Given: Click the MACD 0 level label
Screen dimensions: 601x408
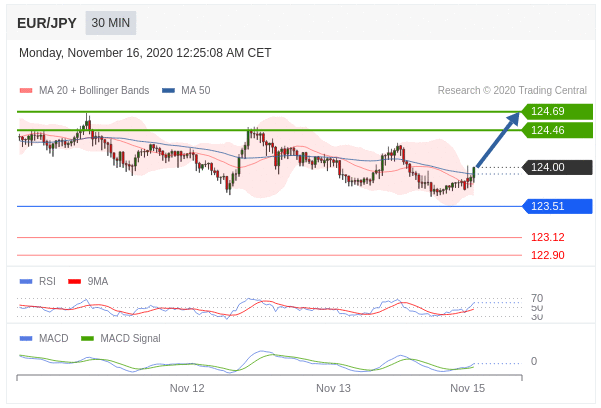Looking at the screenshot, I should click(534, 361).
